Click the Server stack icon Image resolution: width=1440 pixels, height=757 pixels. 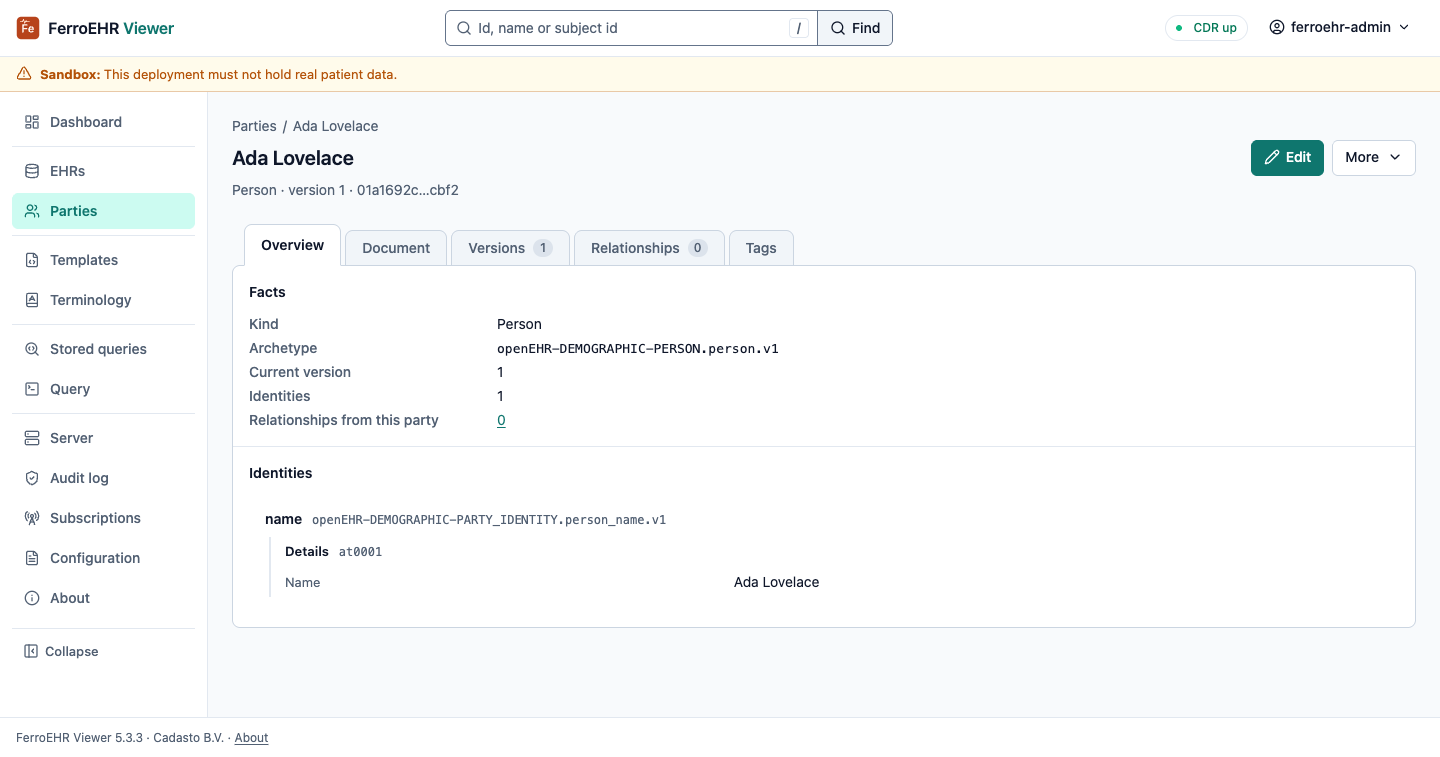click(32, 438)
